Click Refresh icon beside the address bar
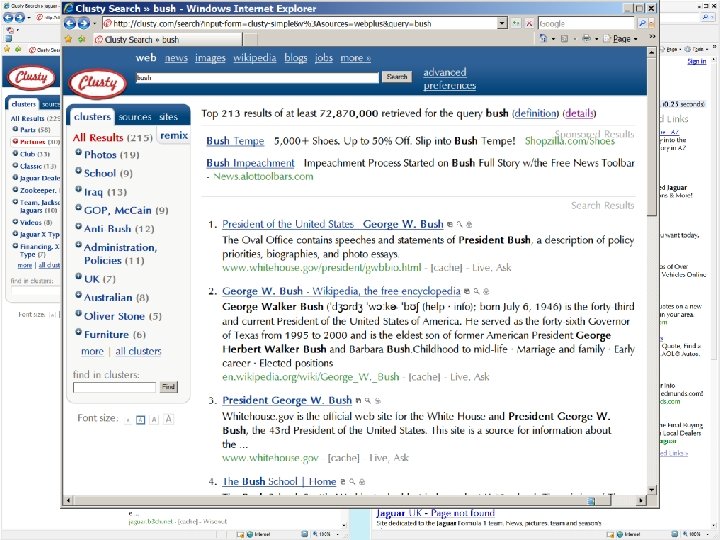This screenshot has height=540, width=720. coord(516,23)
